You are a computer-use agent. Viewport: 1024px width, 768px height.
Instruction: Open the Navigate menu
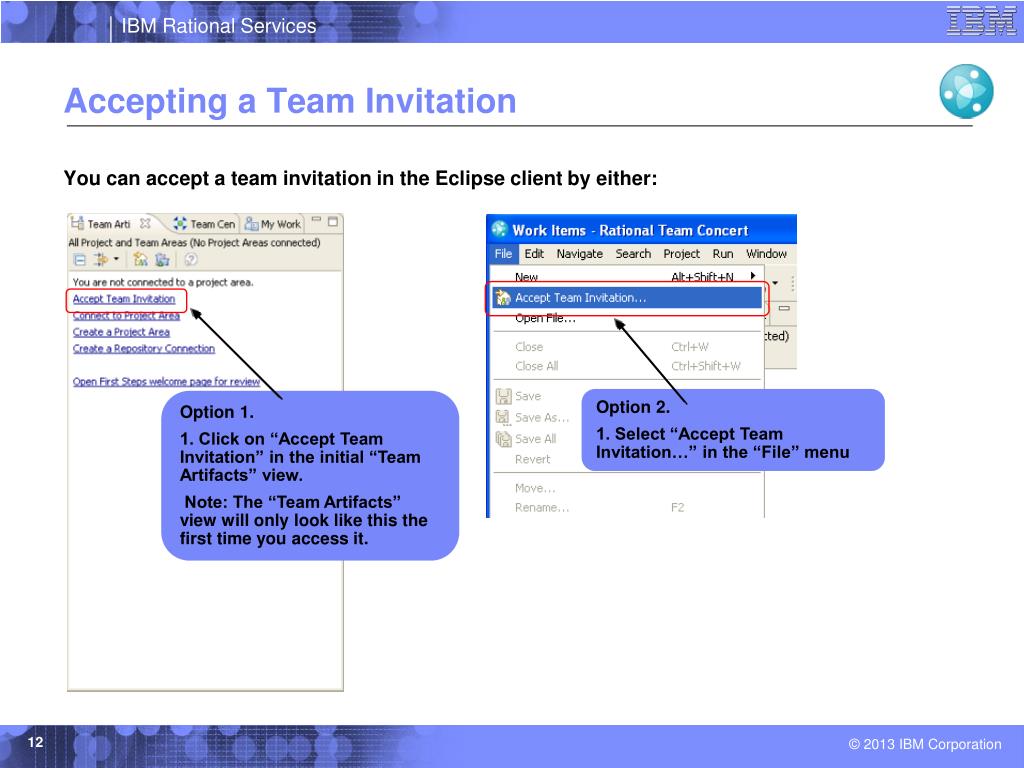580,253
